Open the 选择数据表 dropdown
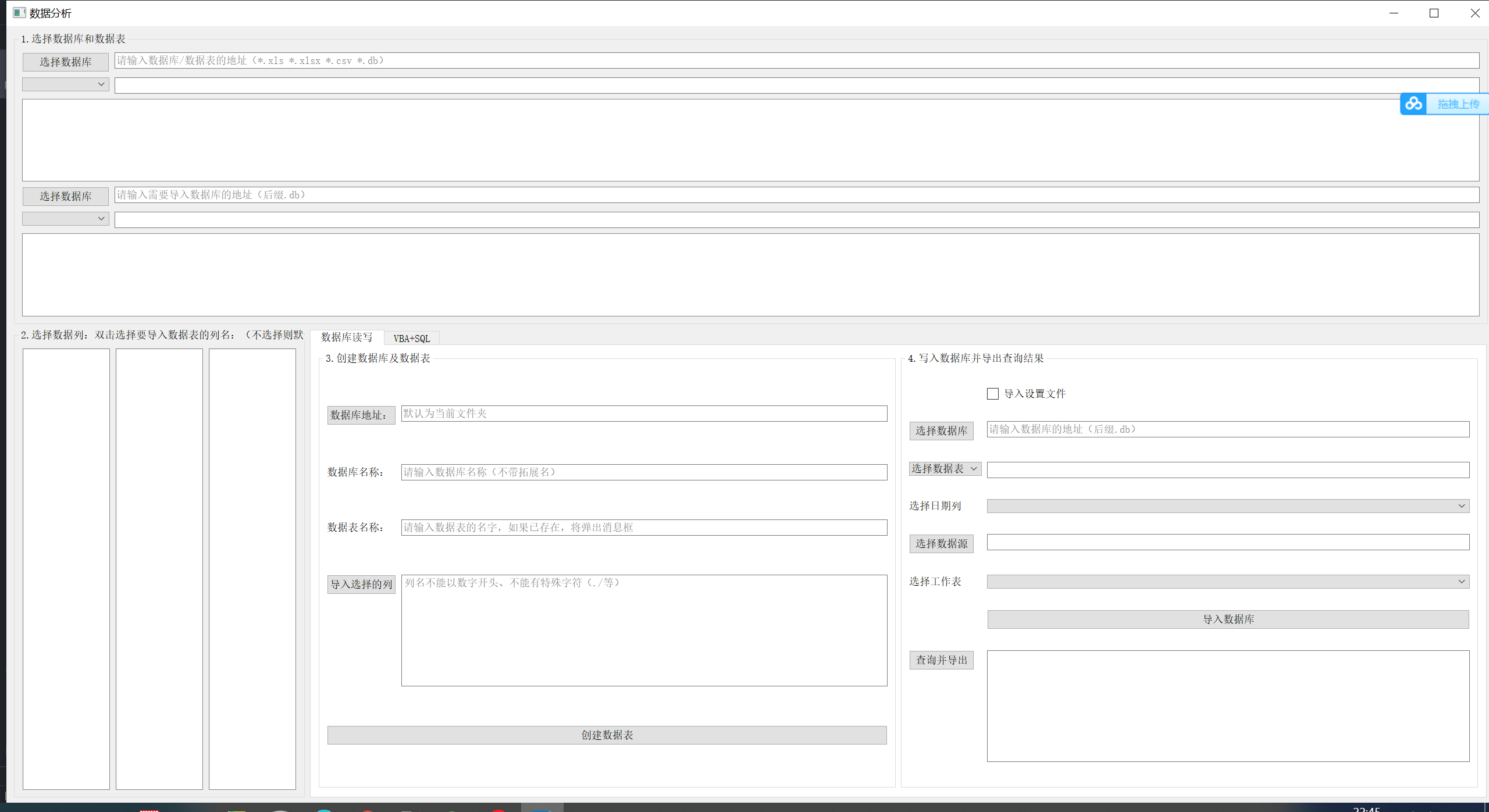This screenshot has height=812, width=1489. [945, 469]
